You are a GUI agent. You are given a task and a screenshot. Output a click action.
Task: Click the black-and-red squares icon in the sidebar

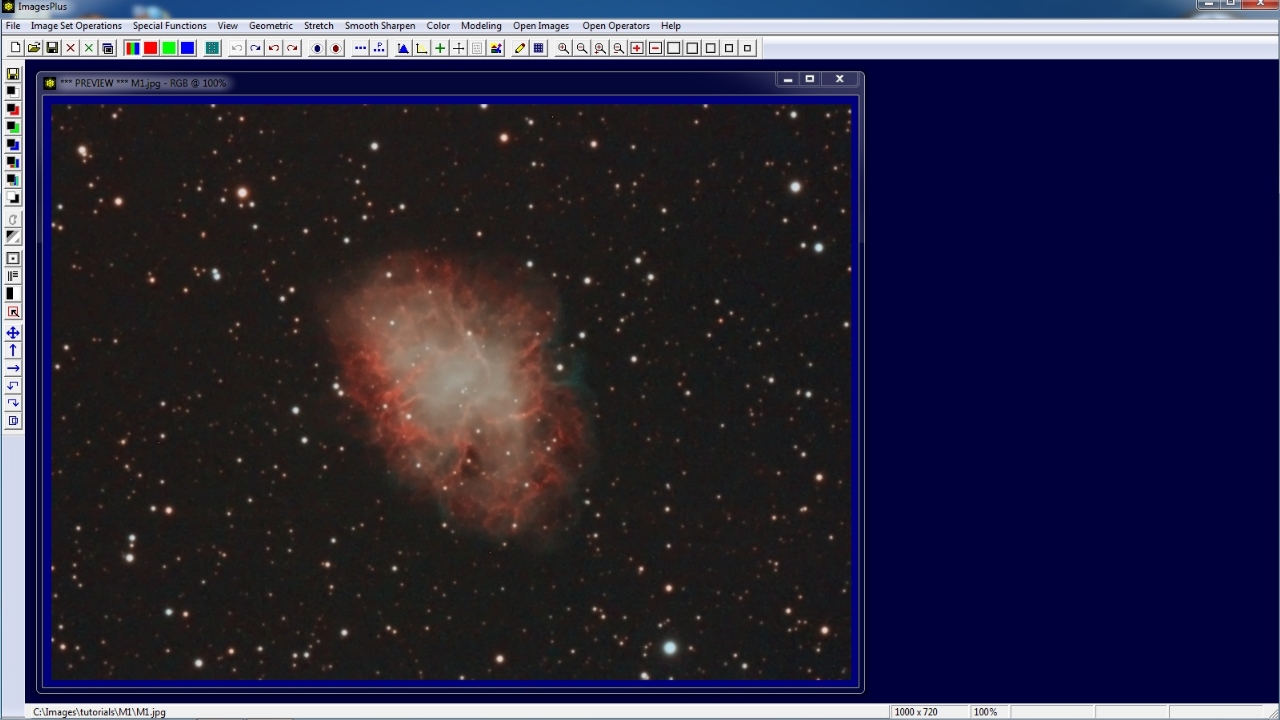[x=13, y=109]
